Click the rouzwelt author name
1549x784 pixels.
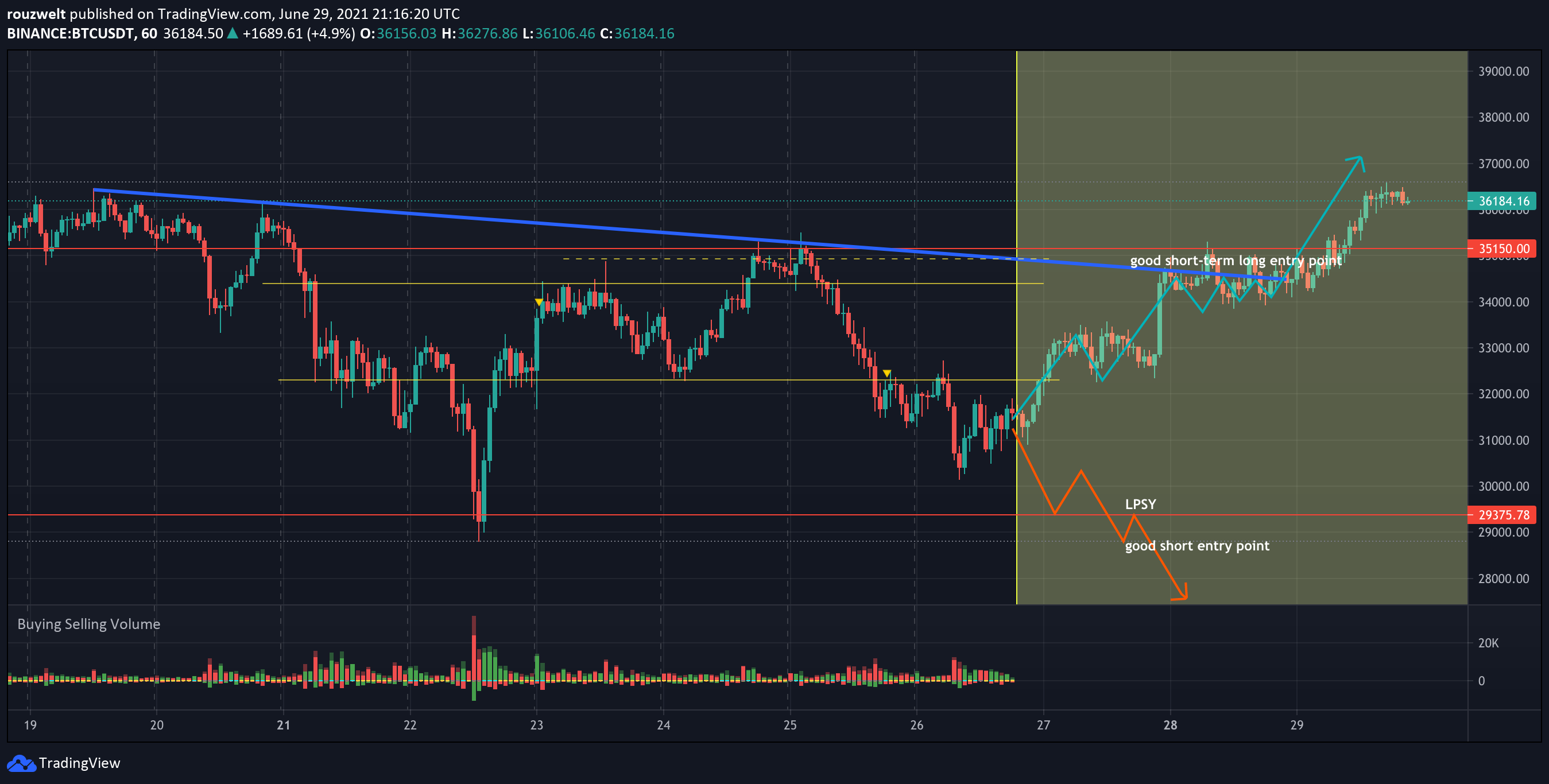[36, 14]
